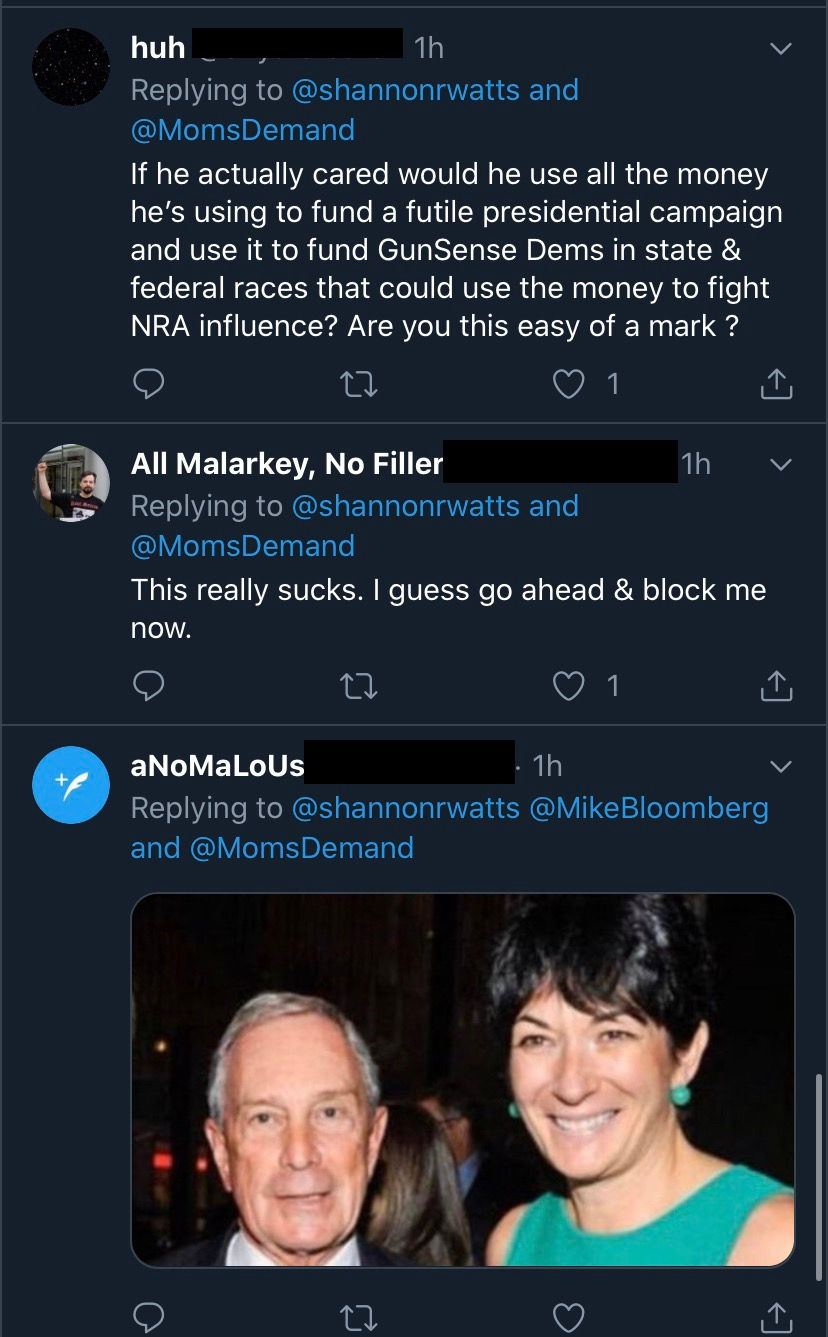
Task: Open the attached photo in aNoMaLoUs tweet
Action: click(463, 1080)
